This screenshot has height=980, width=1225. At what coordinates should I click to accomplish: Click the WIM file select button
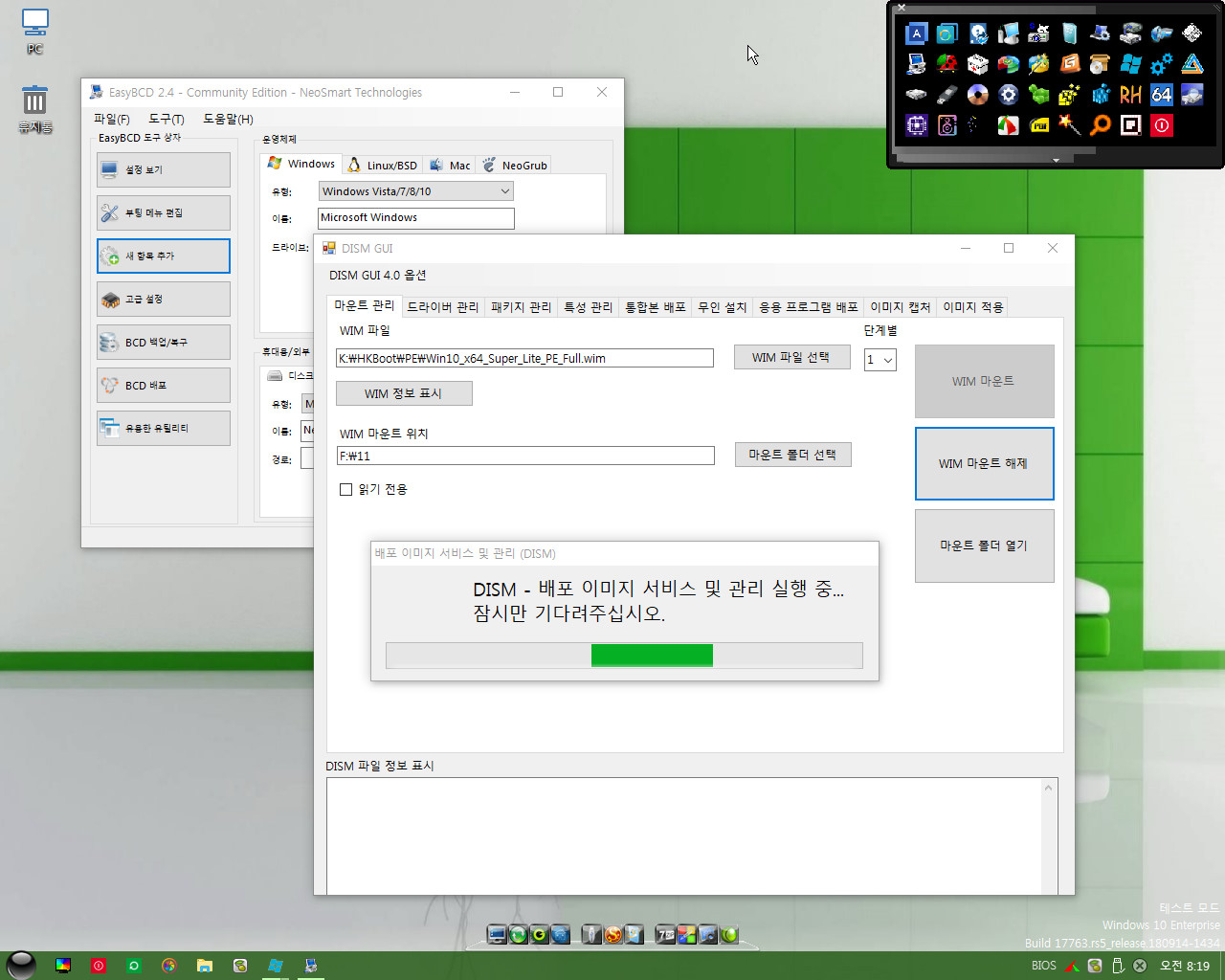[791, 357]
